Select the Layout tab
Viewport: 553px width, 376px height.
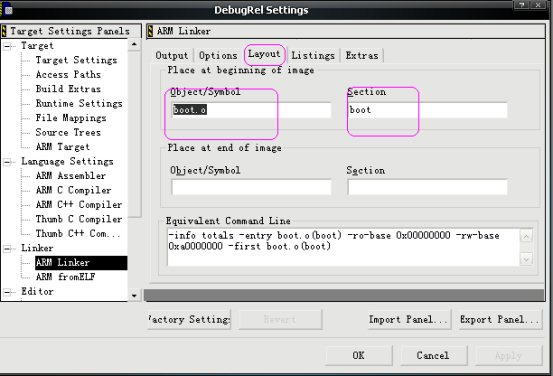(264, 54)
